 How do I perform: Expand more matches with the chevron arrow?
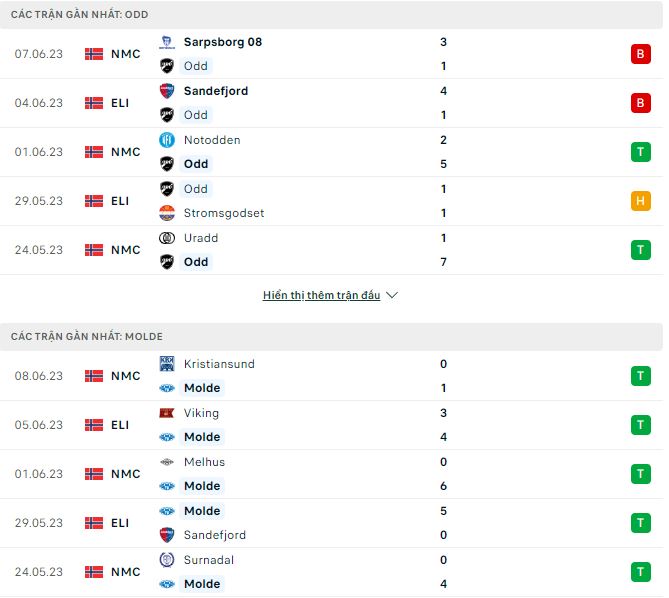pos(392,296)
